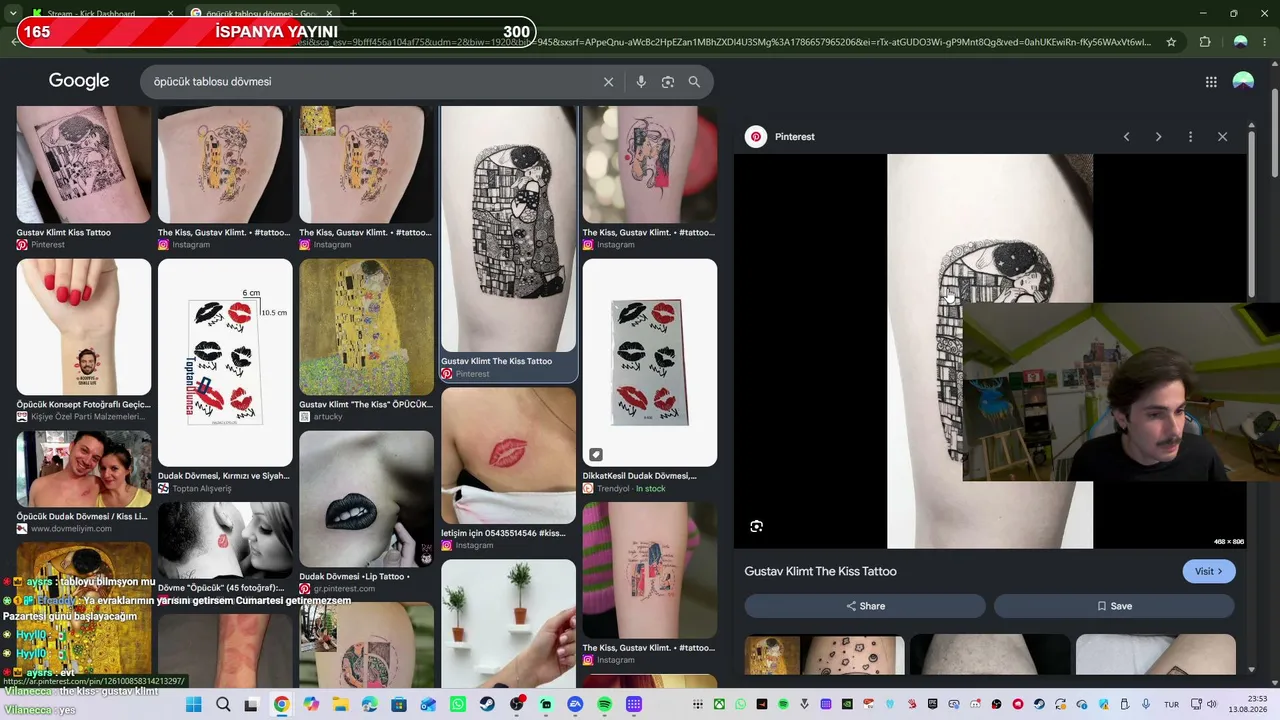This screenshot has width=1280, height=720.
Task: Open the Chrome profile avatar in toolbar
Action: [x=1240, y=42]
